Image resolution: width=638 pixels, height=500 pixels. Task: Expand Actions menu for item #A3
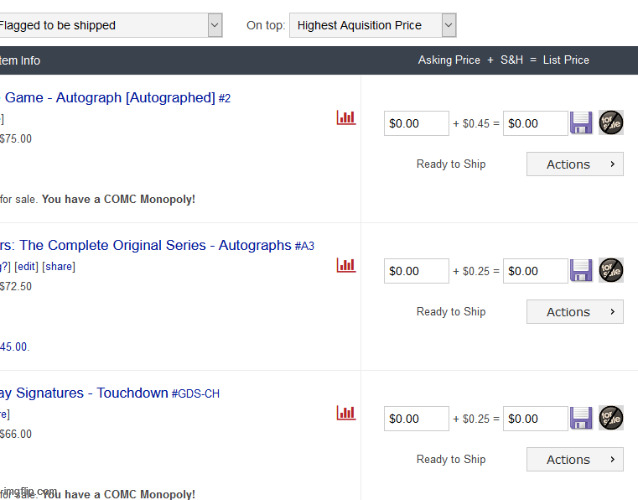click(575, 312)
